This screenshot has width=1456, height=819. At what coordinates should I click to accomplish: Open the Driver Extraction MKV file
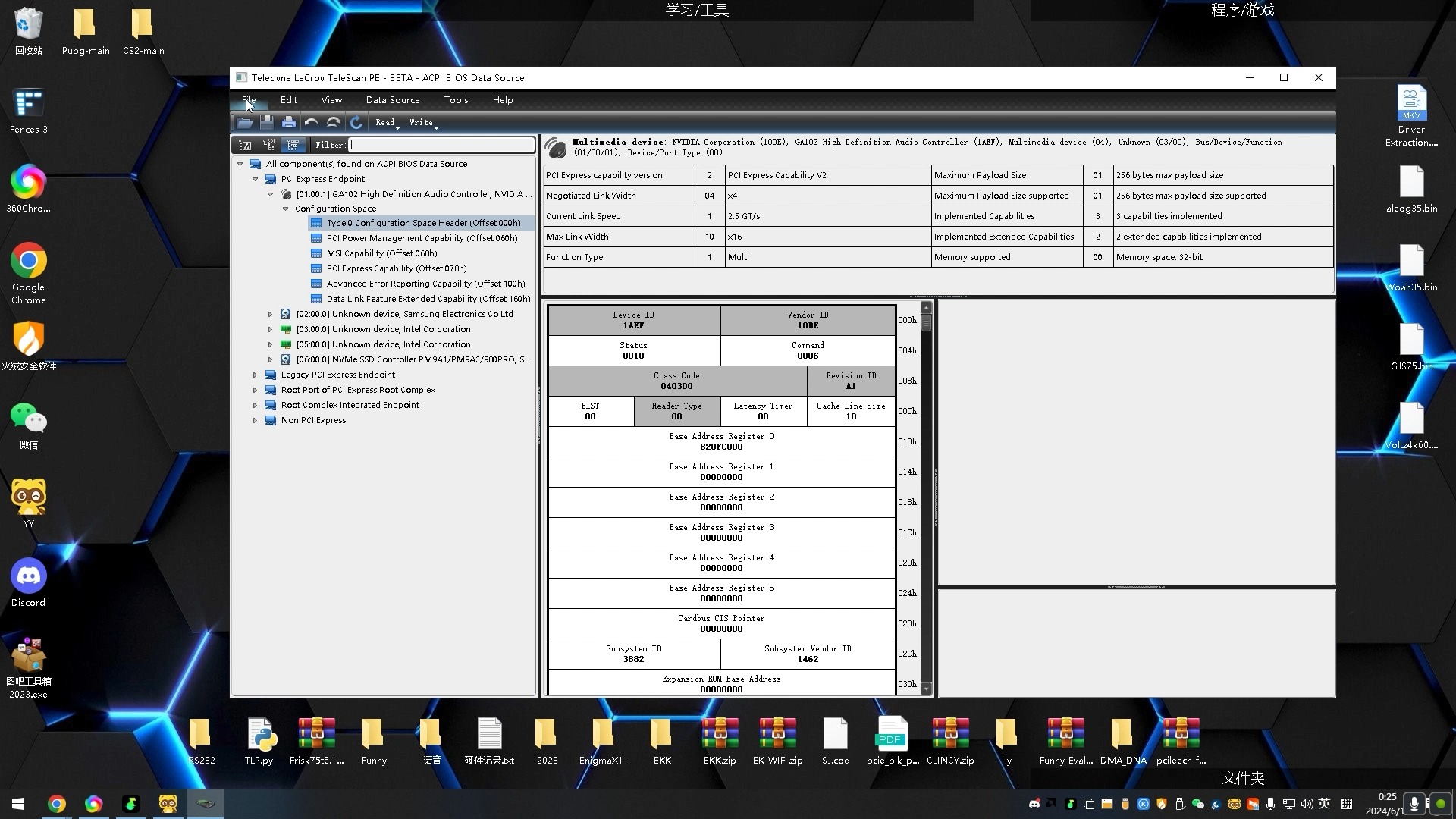tap(1411, 115)
